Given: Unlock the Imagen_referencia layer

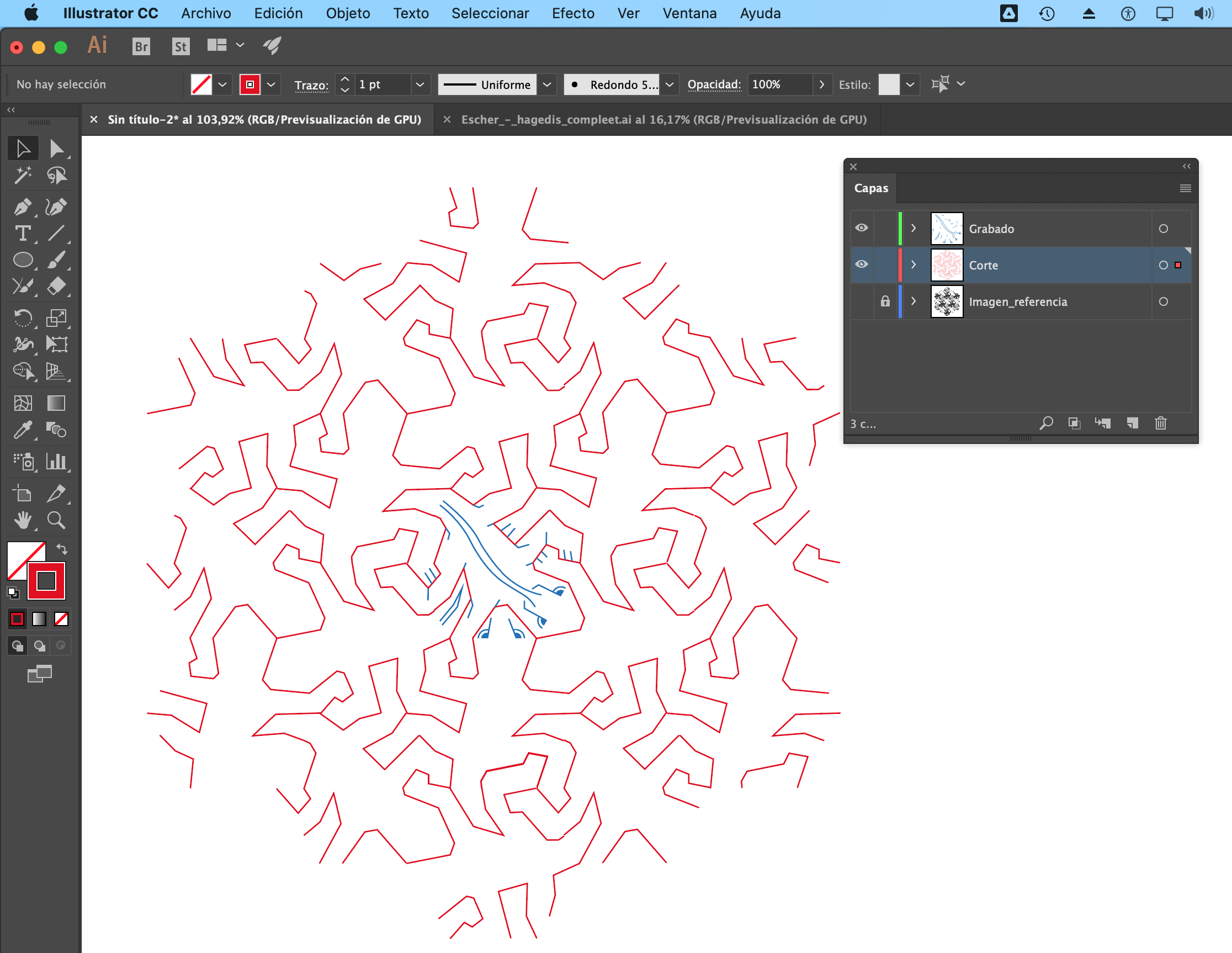Looking at the screenshot, I should (885, 301).
